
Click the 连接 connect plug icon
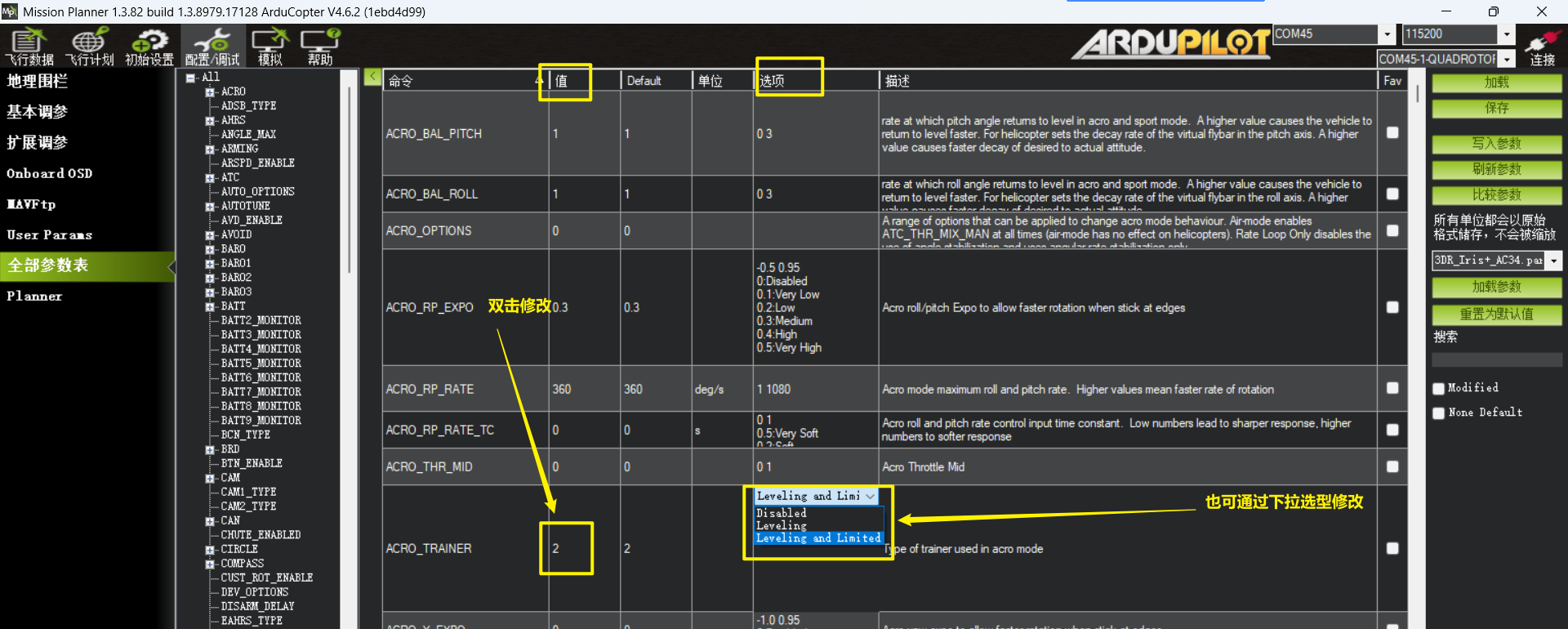[1542, 46]
